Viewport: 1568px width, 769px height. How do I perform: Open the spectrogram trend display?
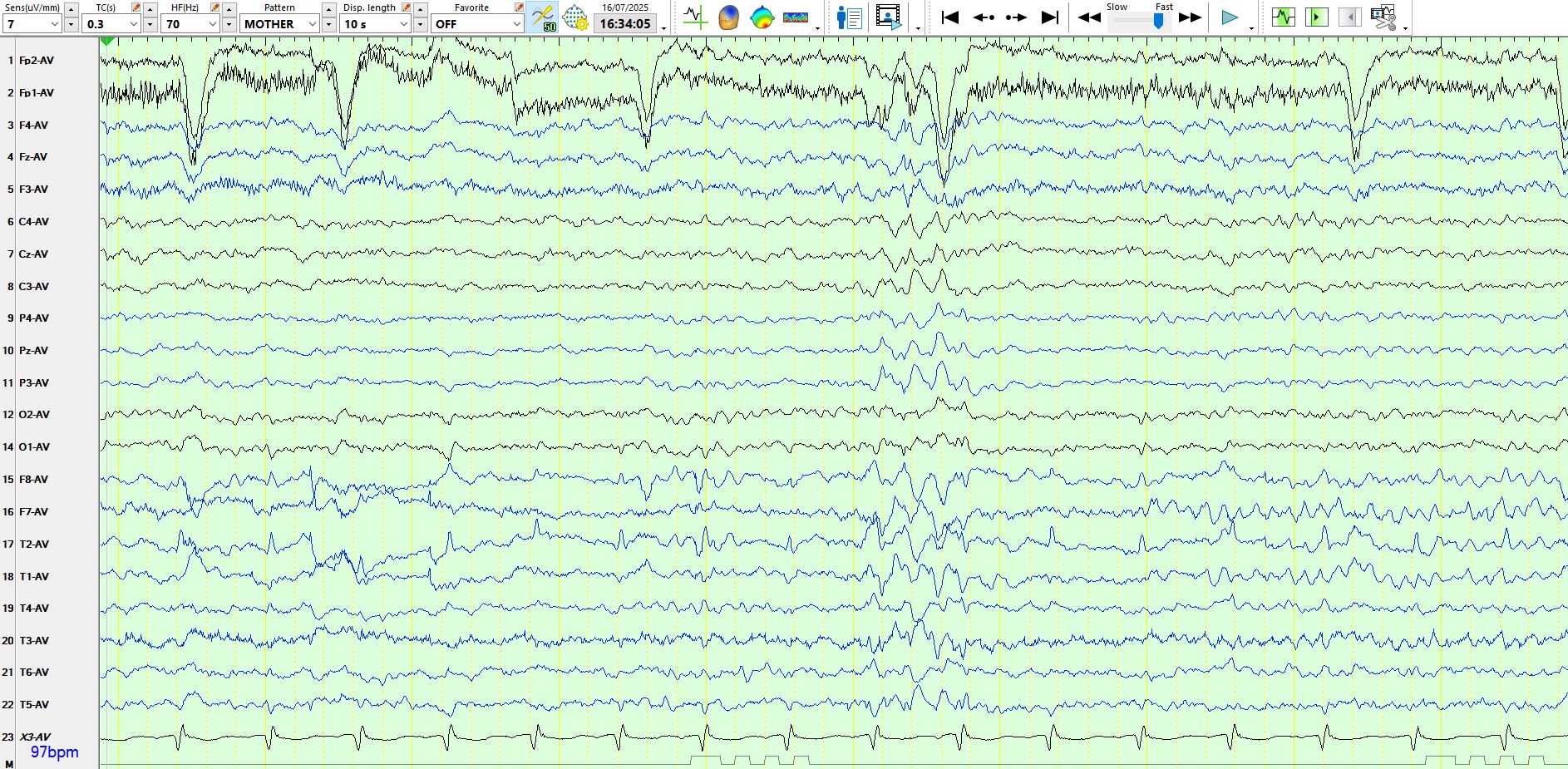pos(796,17)
